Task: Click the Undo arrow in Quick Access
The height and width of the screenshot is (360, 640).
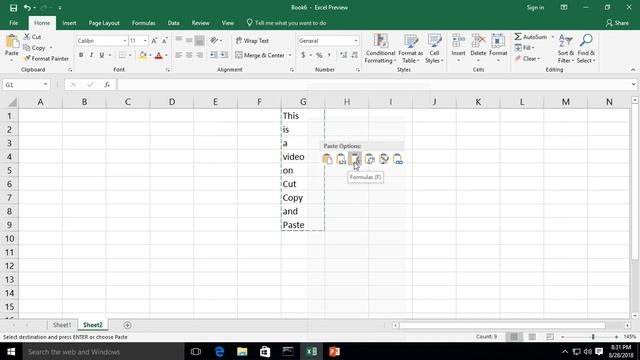Action: click(27, 8)
